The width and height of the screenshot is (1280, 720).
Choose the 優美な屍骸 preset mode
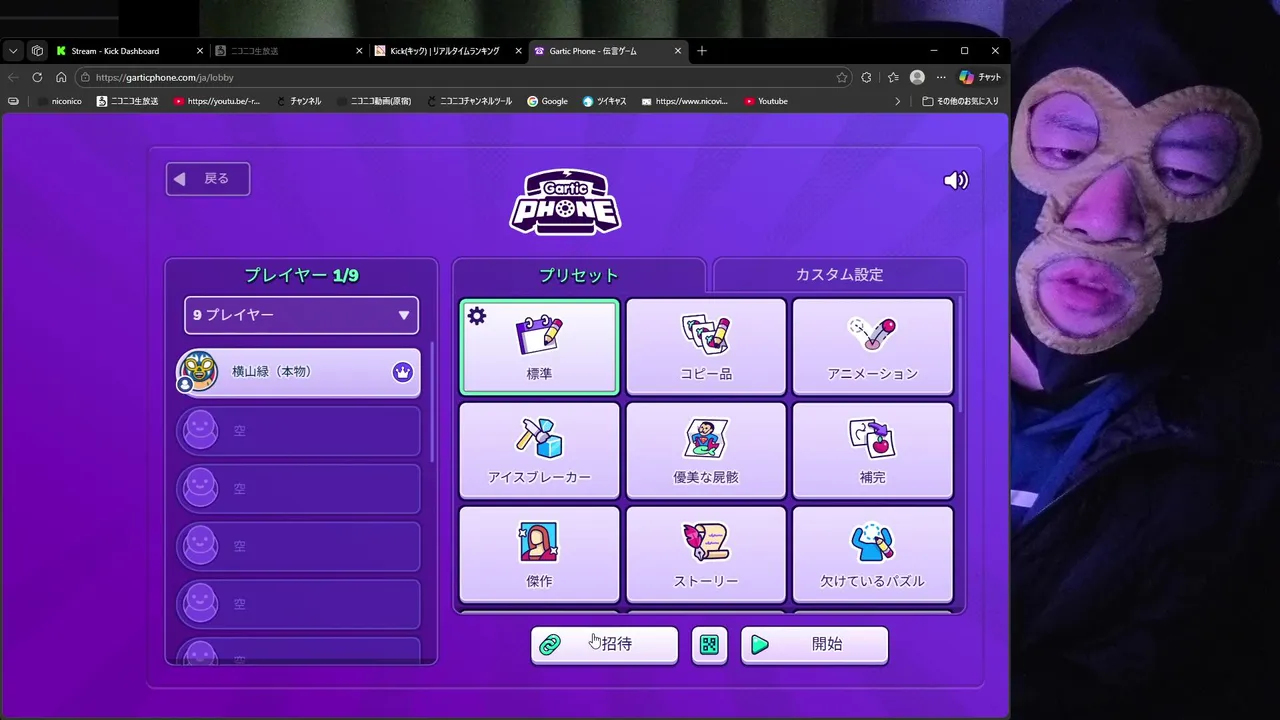point(706,450)
